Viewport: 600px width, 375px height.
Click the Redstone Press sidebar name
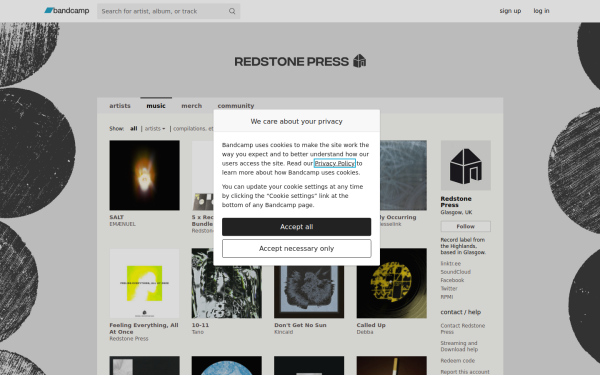[x=456, y=202]
